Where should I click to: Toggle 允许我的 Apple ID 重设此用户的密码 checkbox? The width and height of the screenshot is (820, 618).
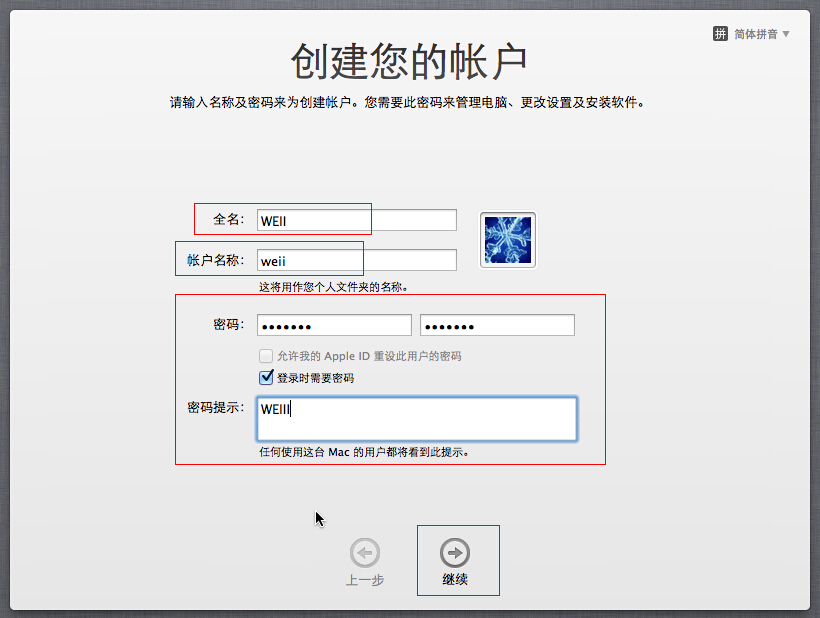[266, 356]
